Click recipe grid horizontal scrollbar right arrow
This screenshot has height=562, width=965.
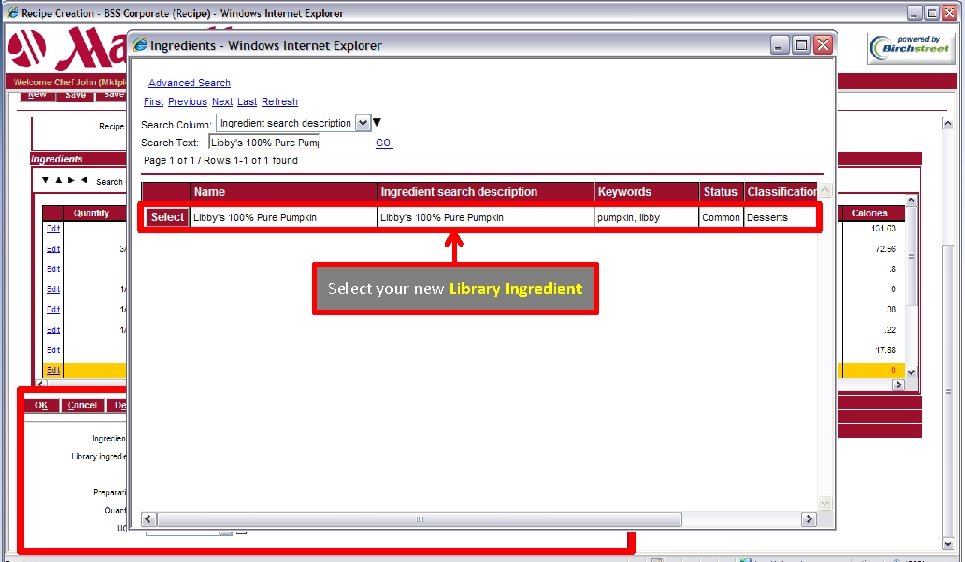point(899,385)
